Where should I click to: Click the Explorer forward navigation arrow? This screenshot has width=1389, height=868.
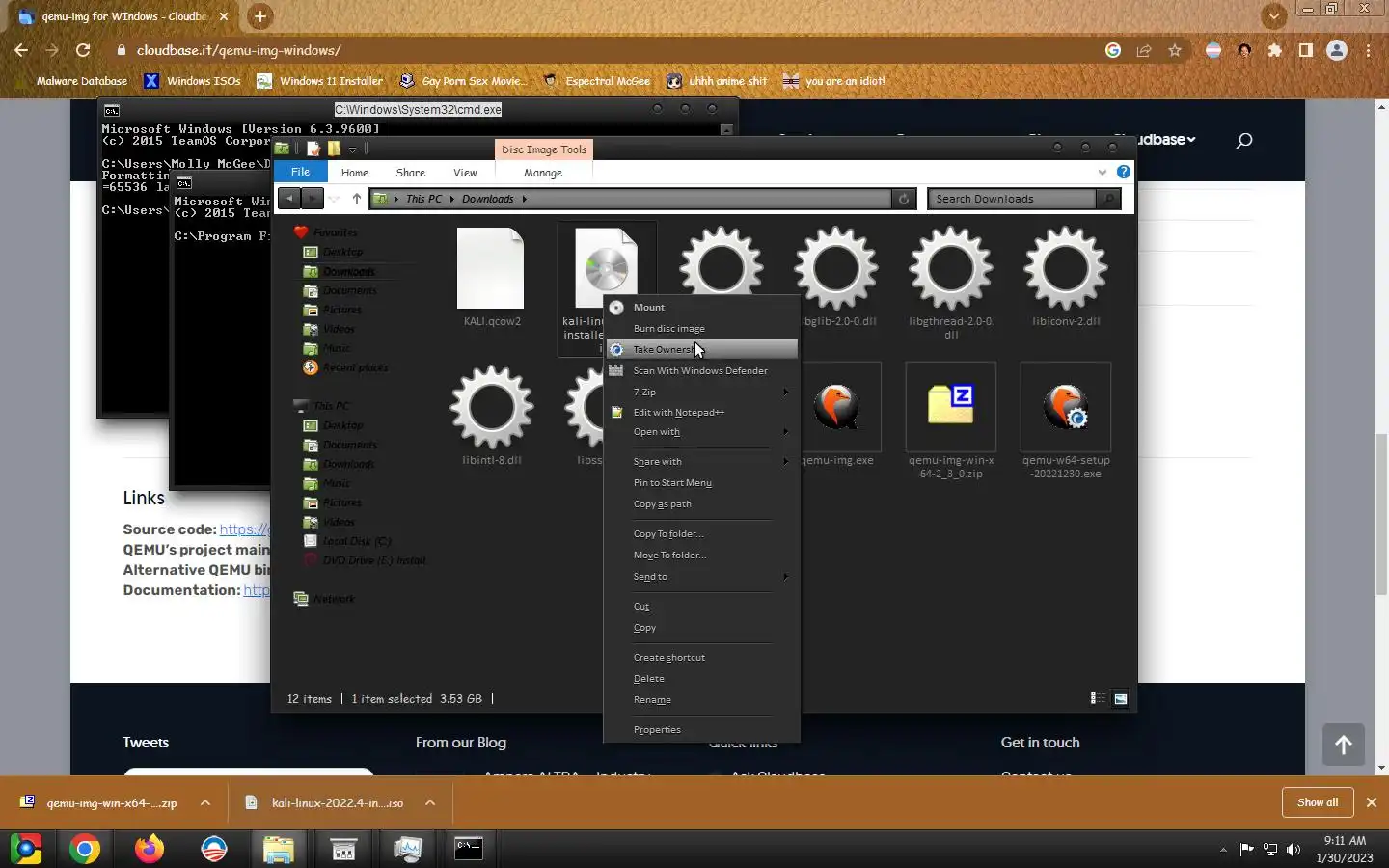coord(312,199)
